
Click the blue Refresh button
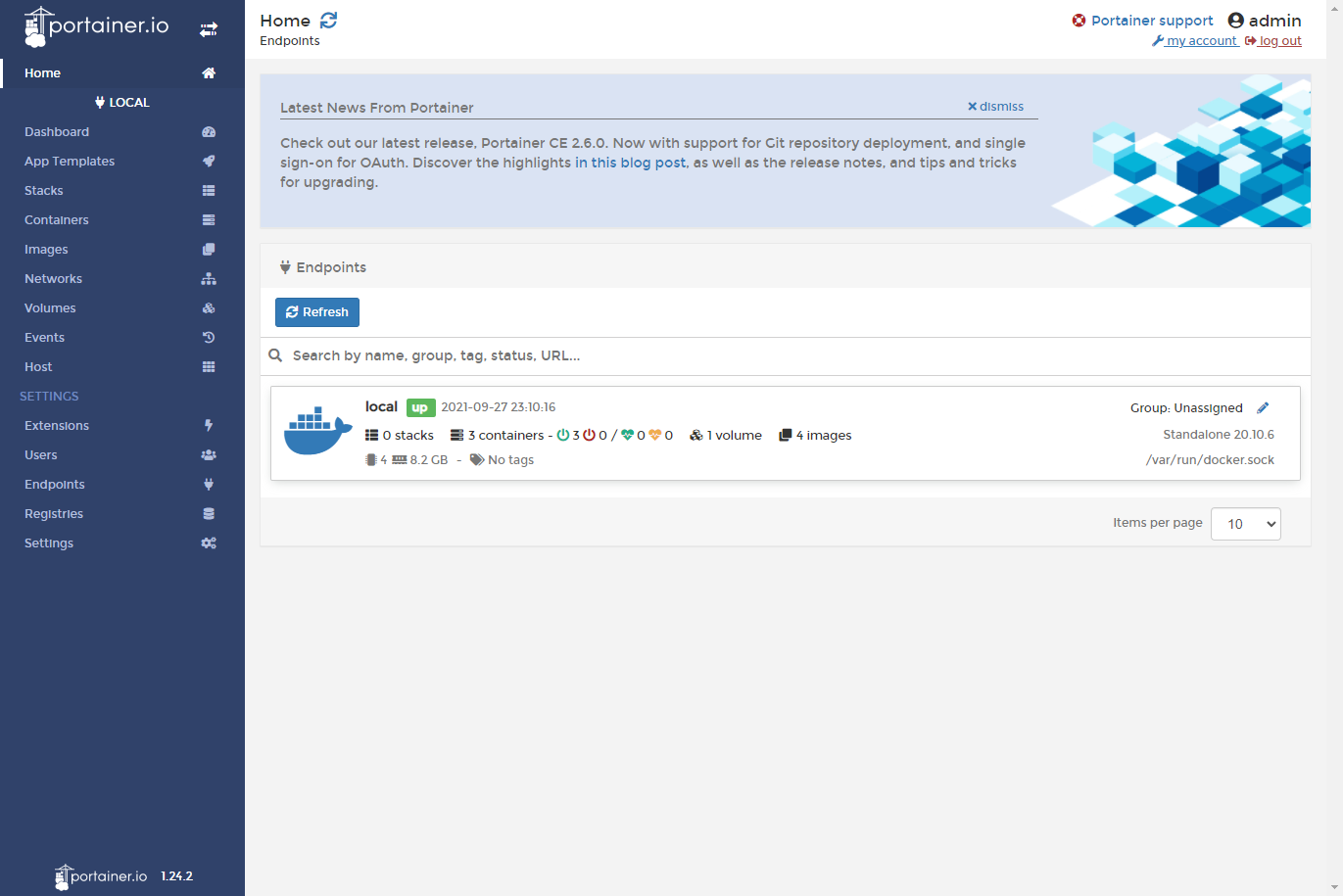pyautogui.click(x=317, y=312)
